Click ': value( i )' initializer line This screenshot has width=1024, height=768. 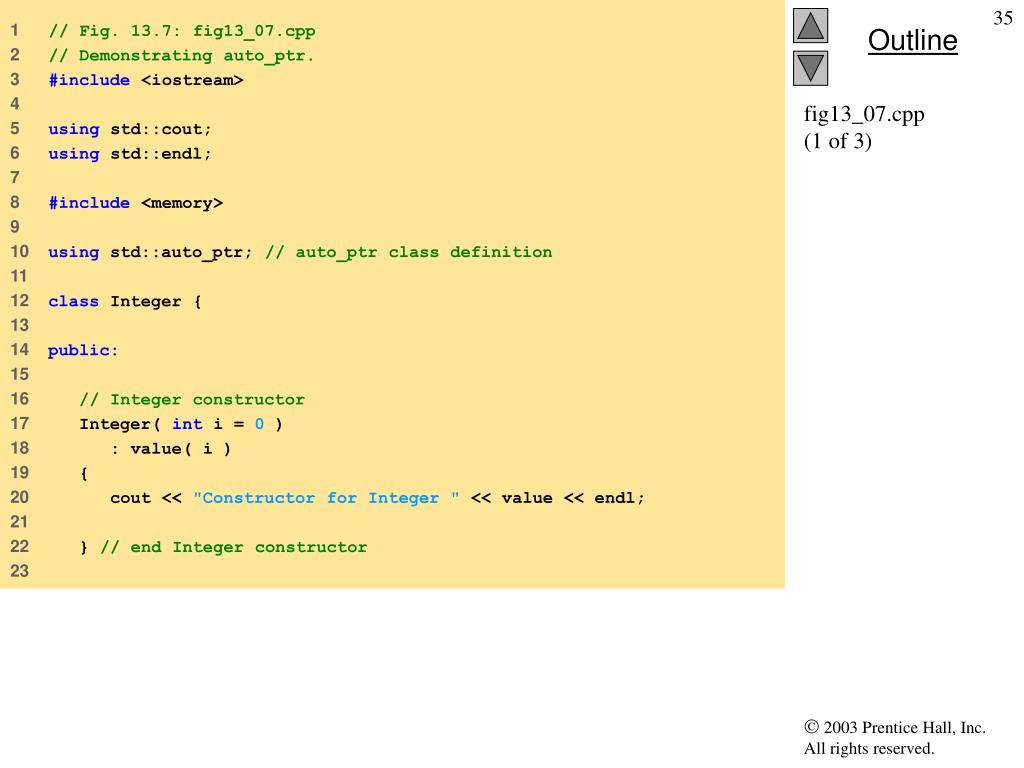point(170,449)
